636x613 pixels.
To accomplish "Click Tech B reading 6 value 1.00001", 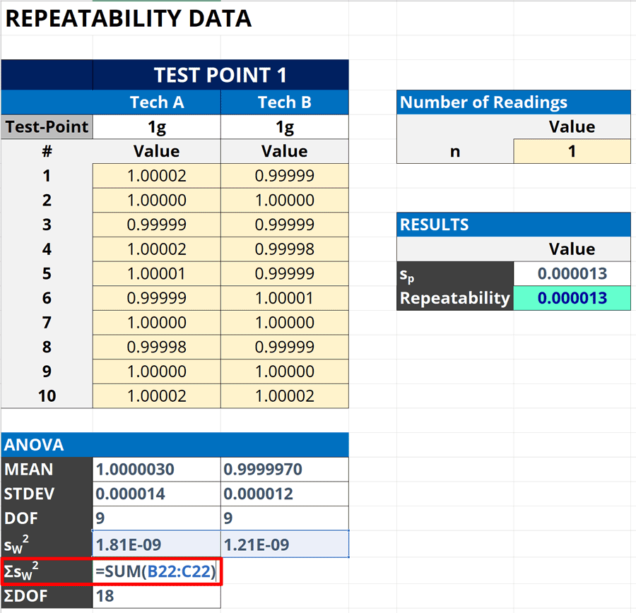I will pyautogui.click(x=284, y=298).
